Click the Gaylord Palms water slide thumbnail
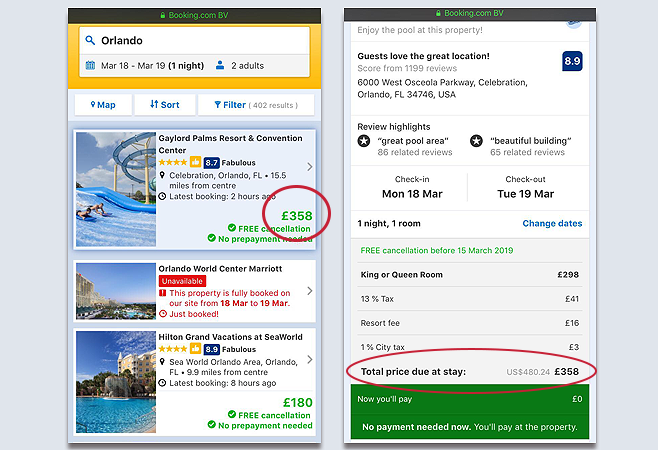The width and height of the screenshot is (658, 450). pos(116,189)
